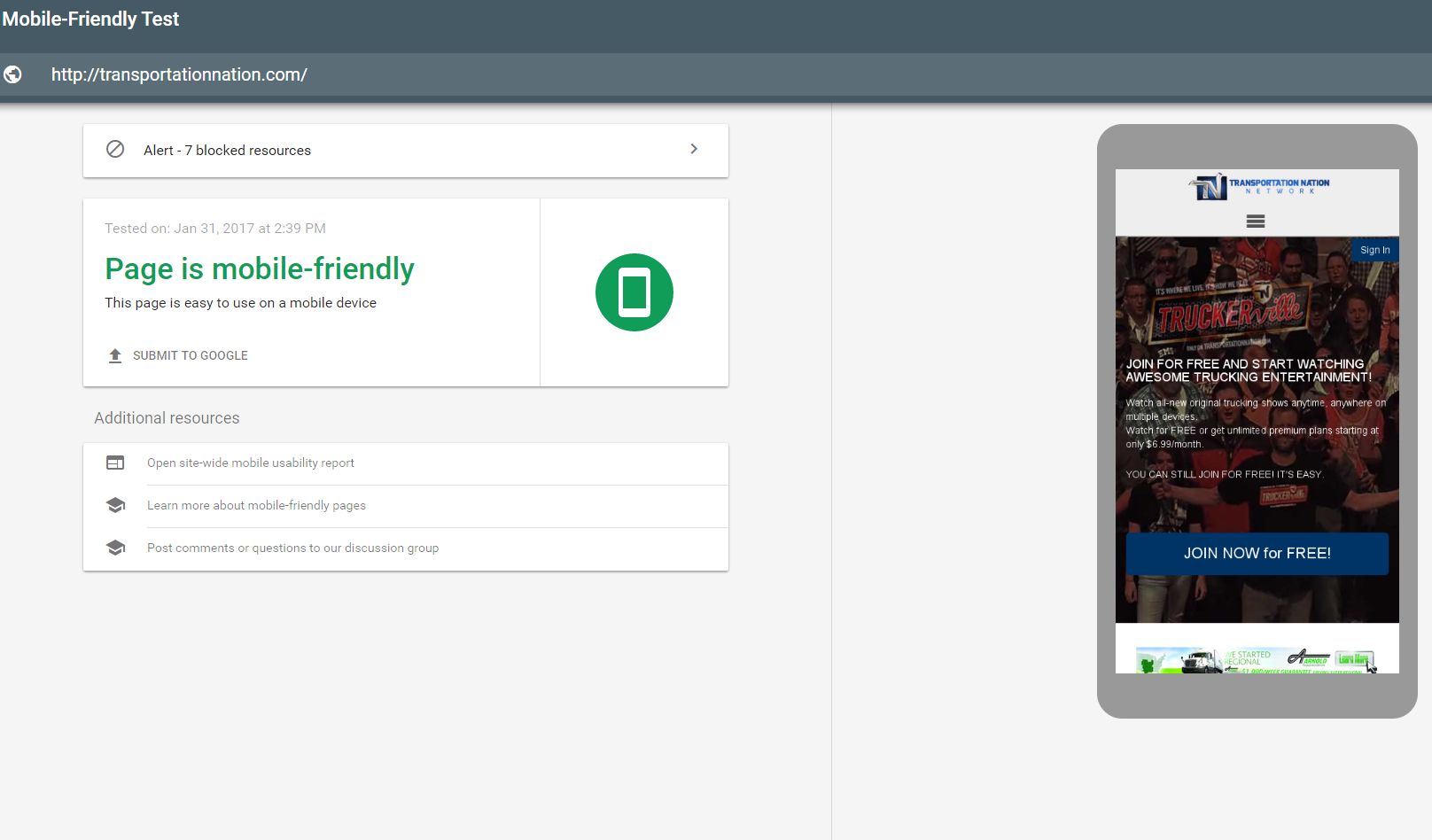Click the Tested on date text
This screenshot has width=1432, height=840.
(x=215, y=228)
